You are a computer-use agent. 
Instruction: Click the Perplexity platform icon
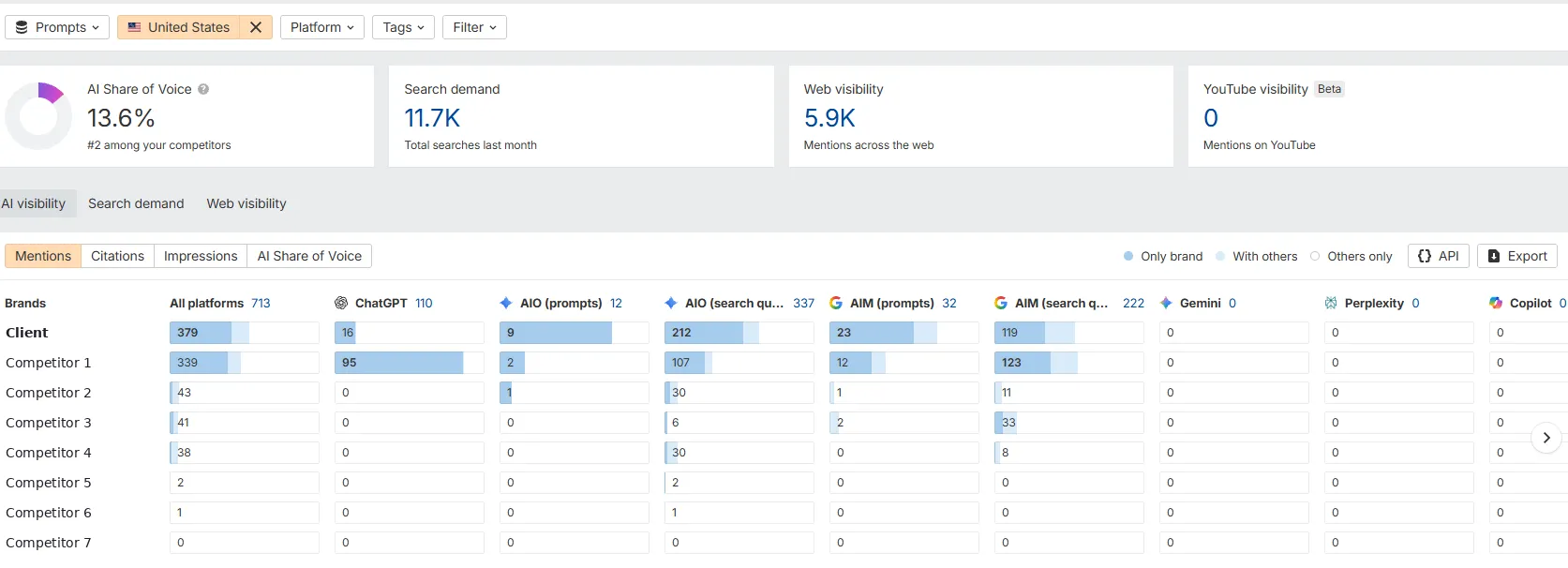(1331, 303)
